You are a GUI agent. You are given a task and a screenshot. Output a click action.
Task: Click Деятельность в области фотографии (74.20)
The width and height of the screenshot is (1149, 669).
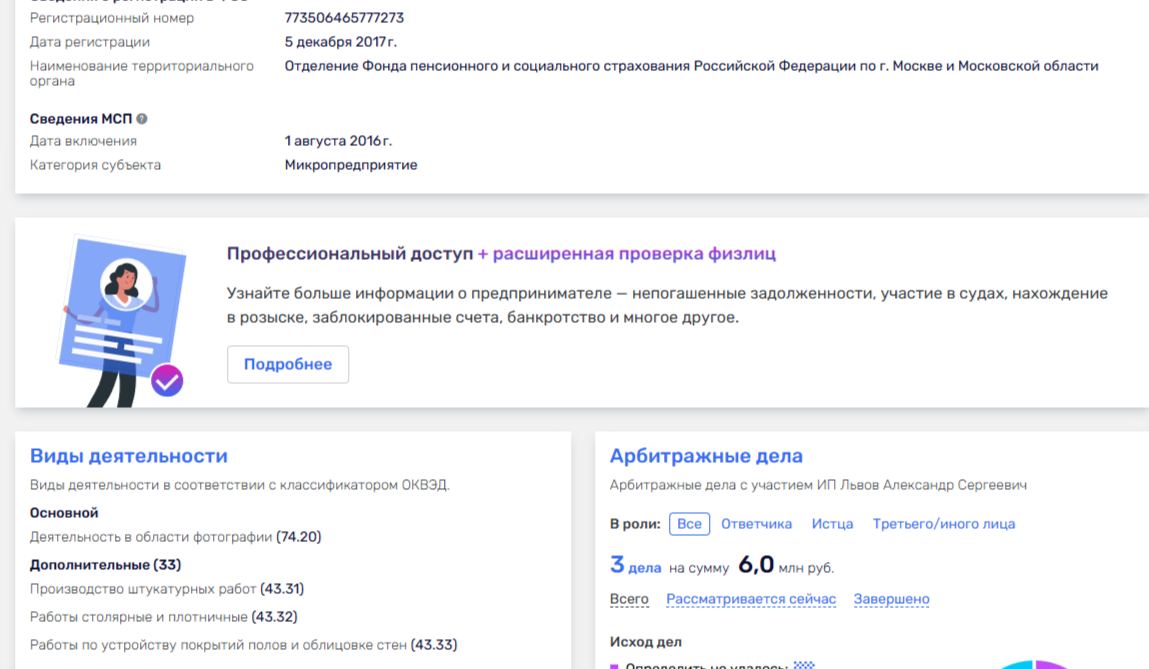175,537
